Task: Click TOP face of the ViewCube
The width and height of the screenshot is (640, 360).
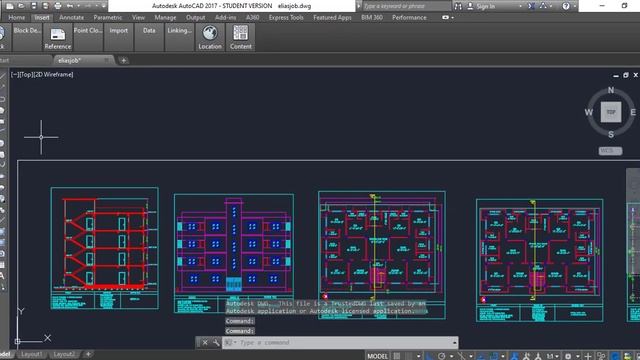Action: 611,112
